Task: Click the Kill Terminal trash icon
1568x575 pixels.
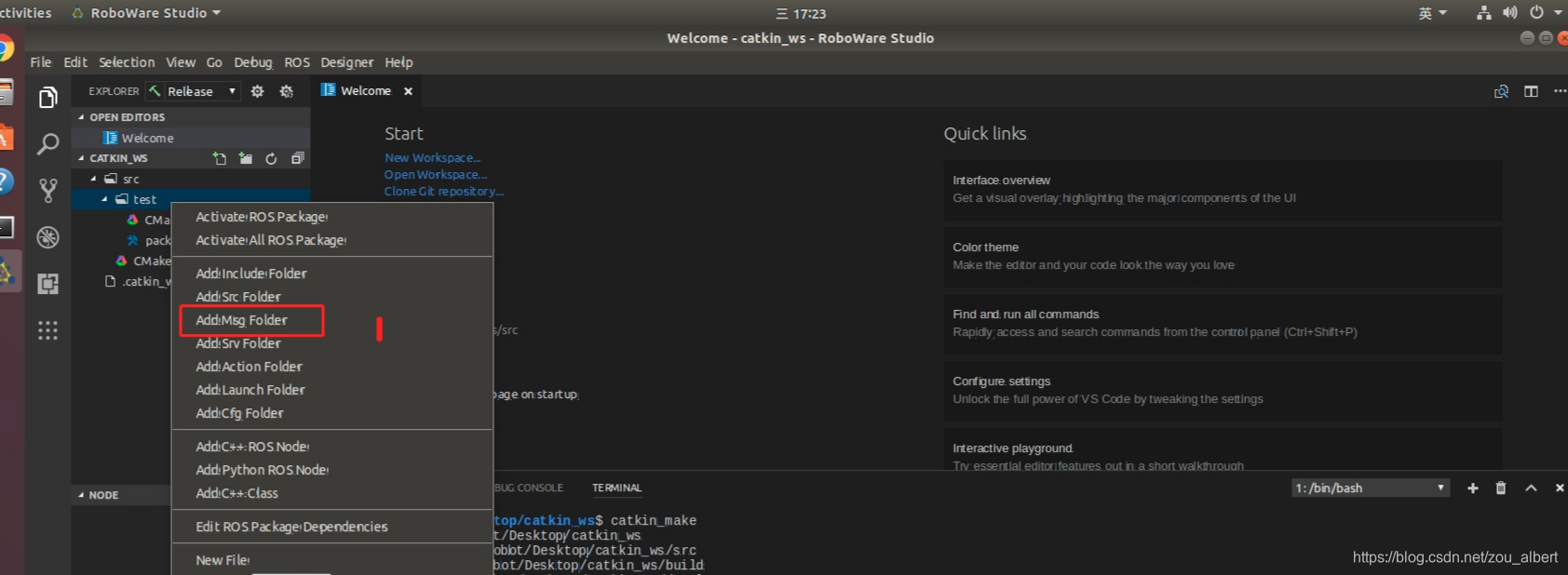Action: coord(1501,488)
